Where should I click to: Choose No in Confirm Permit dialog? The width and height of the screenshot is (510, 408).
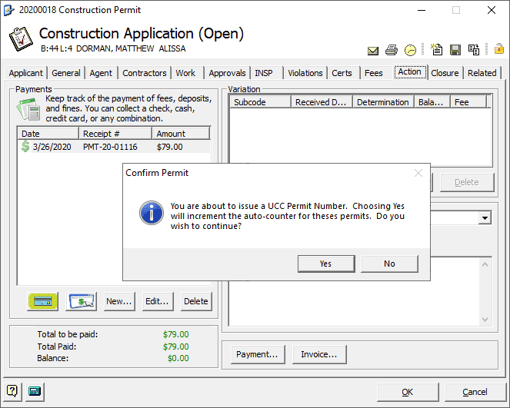click(389, 264)
